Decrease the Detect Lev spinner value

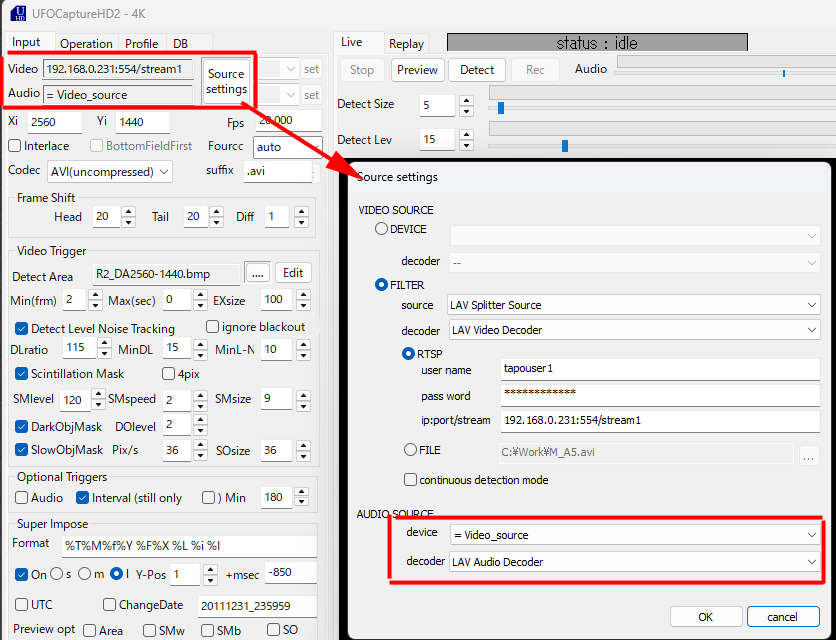tap(465, 145)
